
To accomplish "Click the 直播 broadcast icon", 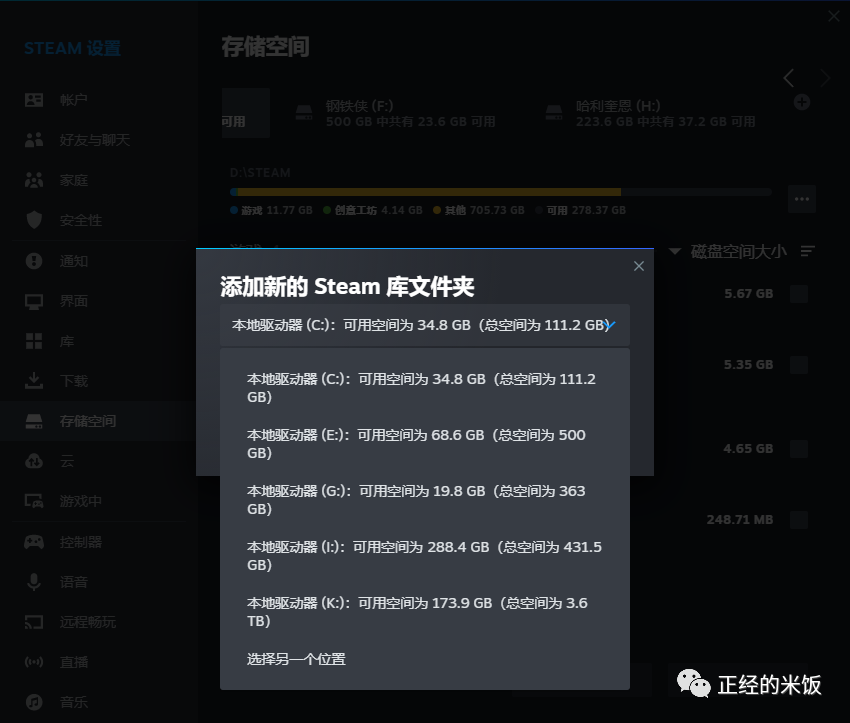I will [34, 662].
